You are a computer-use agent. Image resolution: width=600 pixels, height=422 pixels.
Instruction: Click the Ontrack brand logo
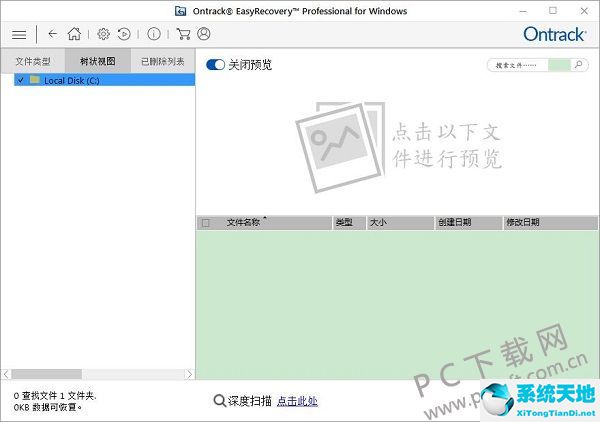(x=554, y=34)
